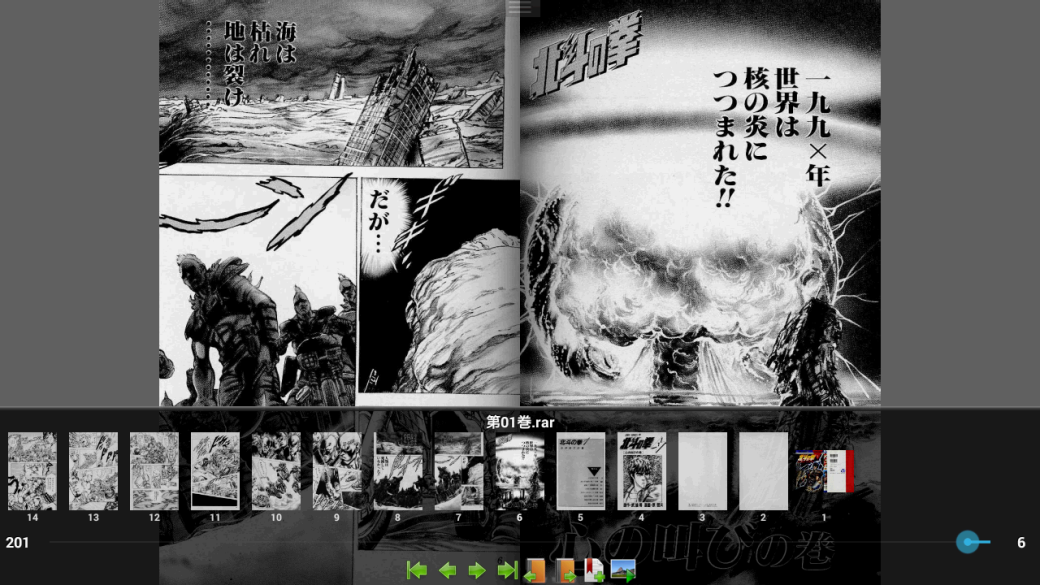Viewport: 1040px width, 585px height.
Task: Open page thumbnail 10
Action: [x=276, y=471]
